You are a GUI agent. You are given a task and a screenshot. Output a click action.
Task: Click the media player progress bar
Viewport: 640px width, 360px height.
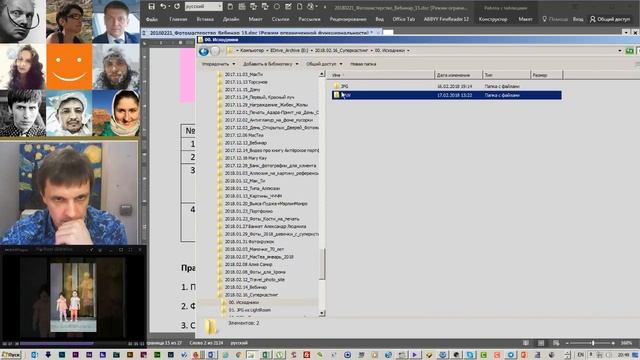[73, 344]
